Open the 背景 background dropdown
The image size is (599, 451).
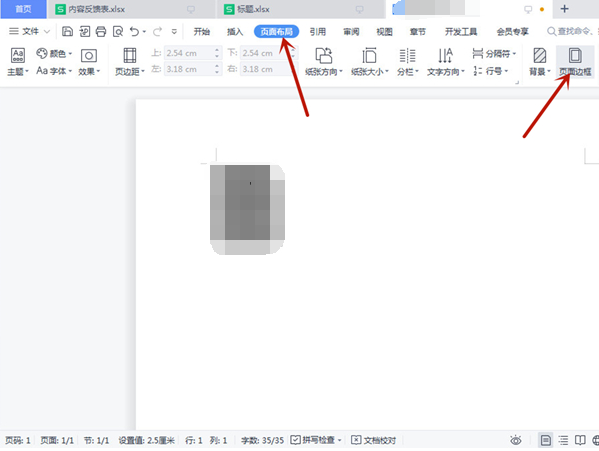click(539, 71)
